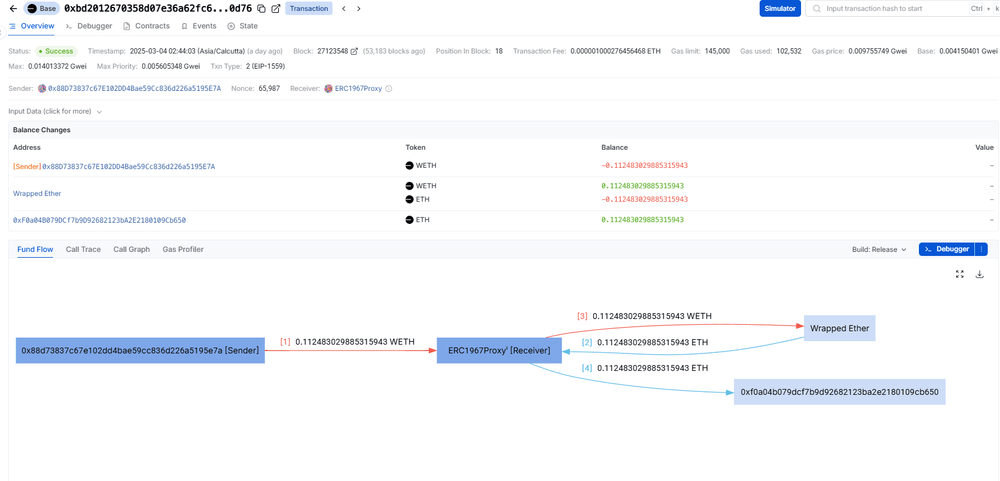Open the Base chain selector

click(41, 9)
